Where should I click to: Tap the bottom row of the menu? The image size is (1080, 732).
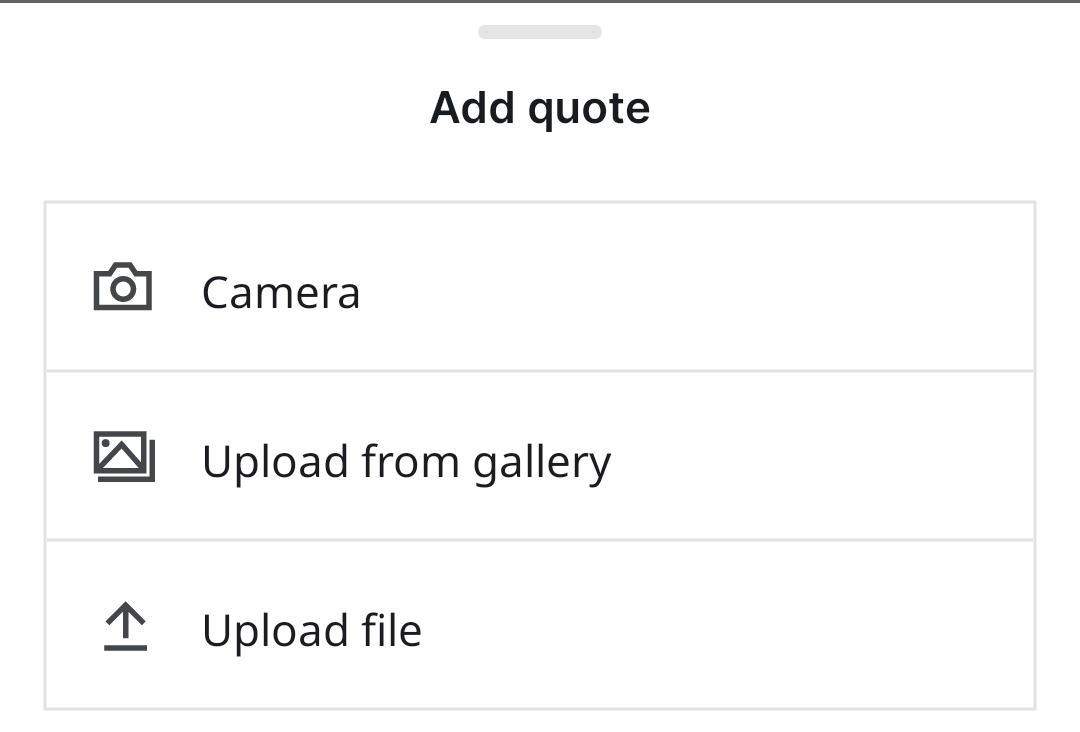[x=540, y=627]
